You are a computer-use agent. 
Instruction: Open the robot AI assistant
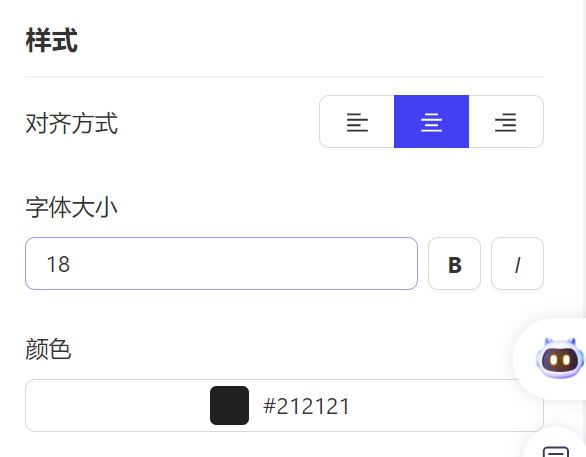559,359
